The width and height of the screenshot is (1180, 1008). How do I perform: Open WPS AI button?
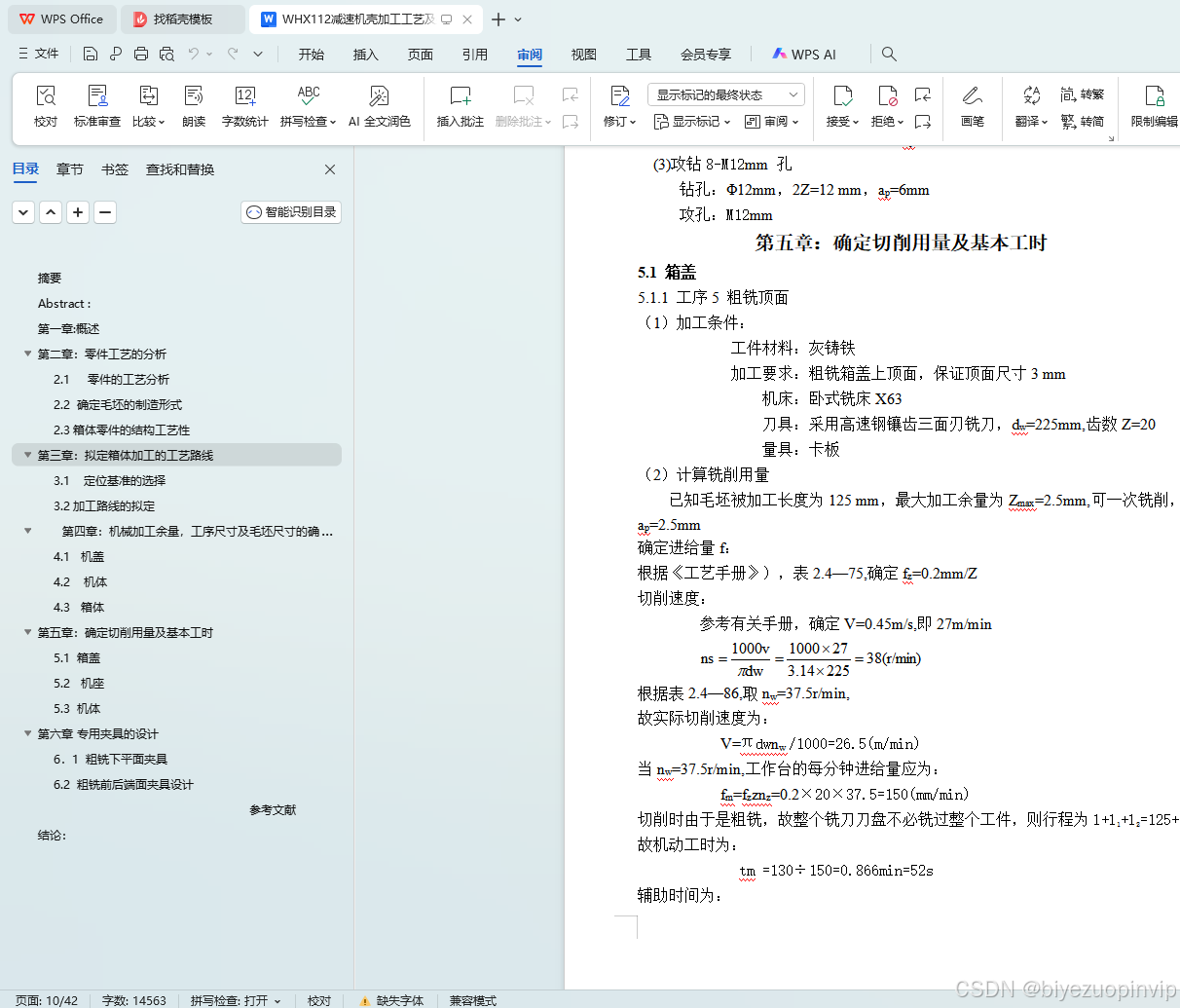pyautogui.click(x=804, y=55)
